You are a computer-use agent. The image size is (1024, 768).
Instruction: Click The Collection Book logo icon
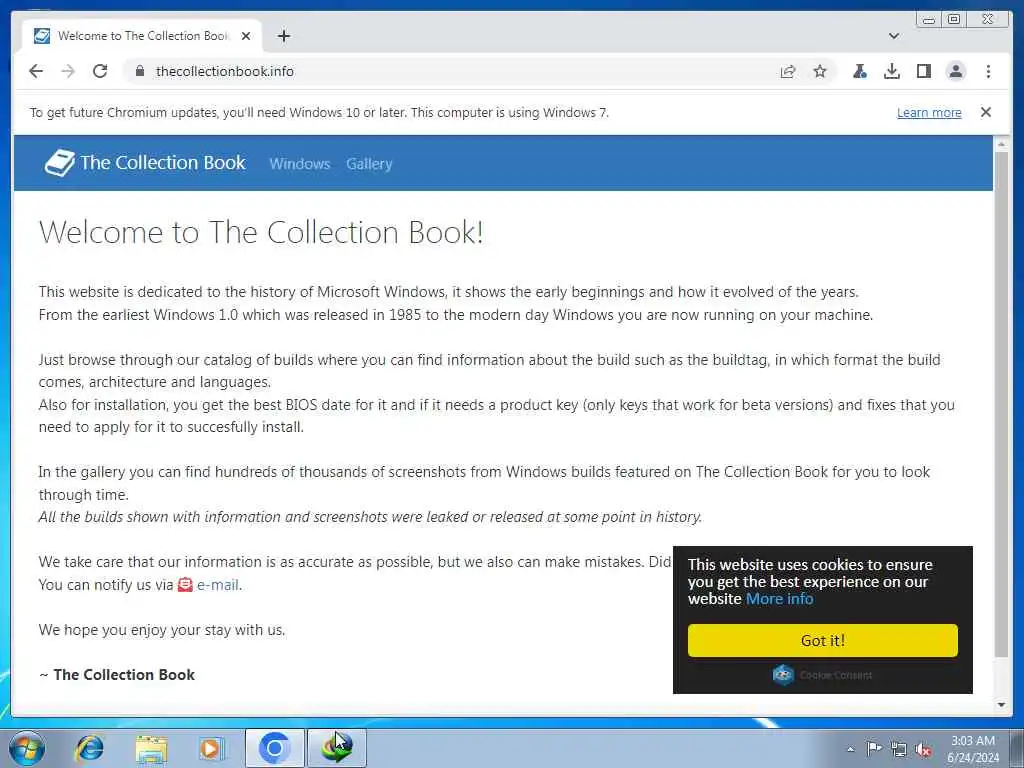(x=59, y=163)
